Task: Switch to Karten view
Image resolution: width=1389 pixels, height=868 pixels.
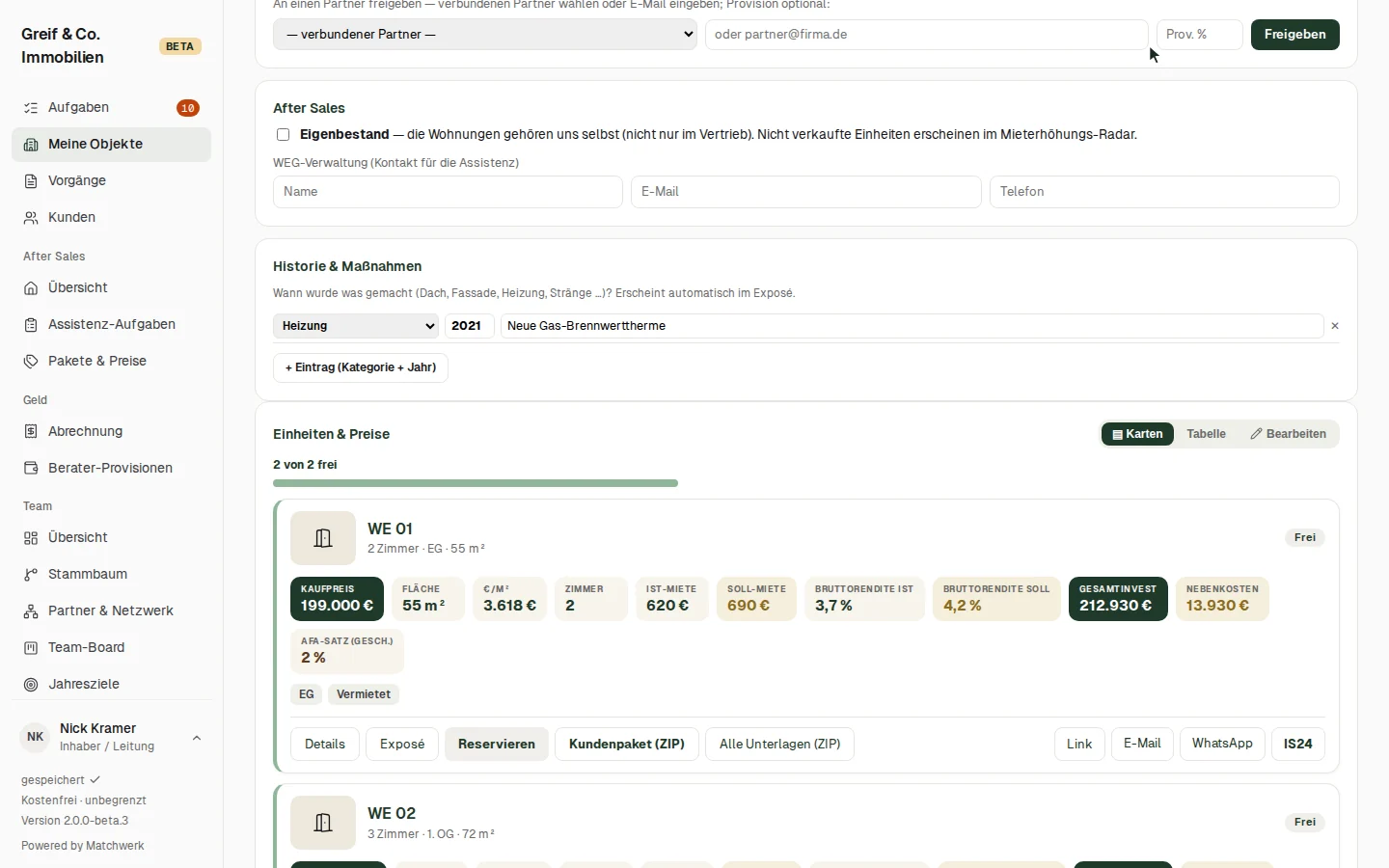Action: [x=1138, y=434]
